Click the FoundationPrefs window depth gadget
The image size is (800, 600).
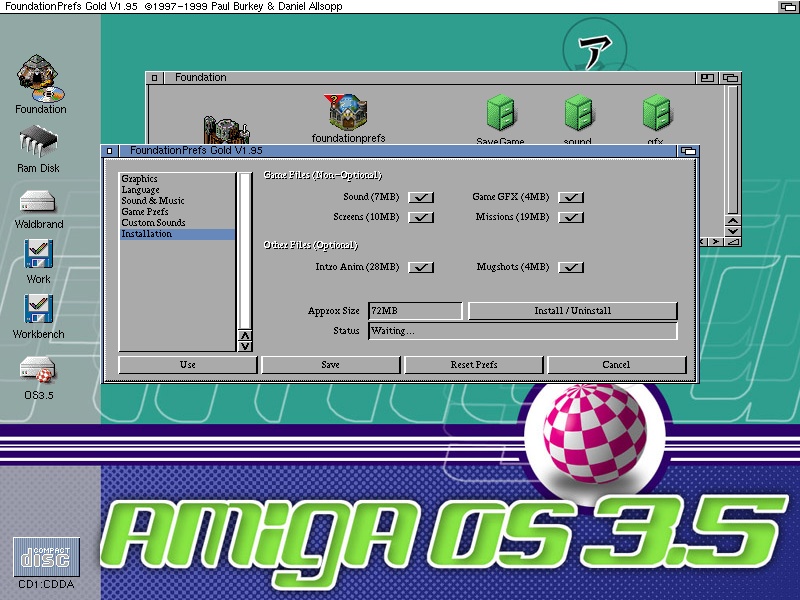(688, 151)
